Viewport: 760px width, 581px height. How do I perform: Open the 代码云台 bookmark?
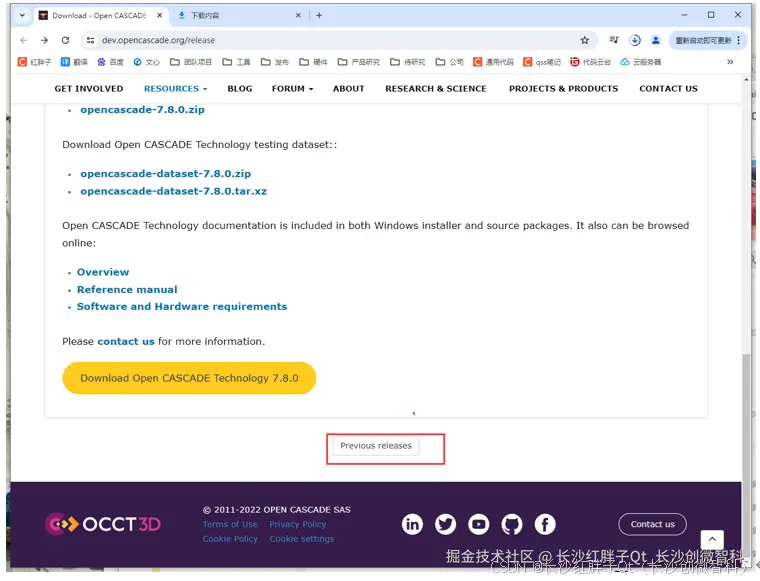coord(590,62)
